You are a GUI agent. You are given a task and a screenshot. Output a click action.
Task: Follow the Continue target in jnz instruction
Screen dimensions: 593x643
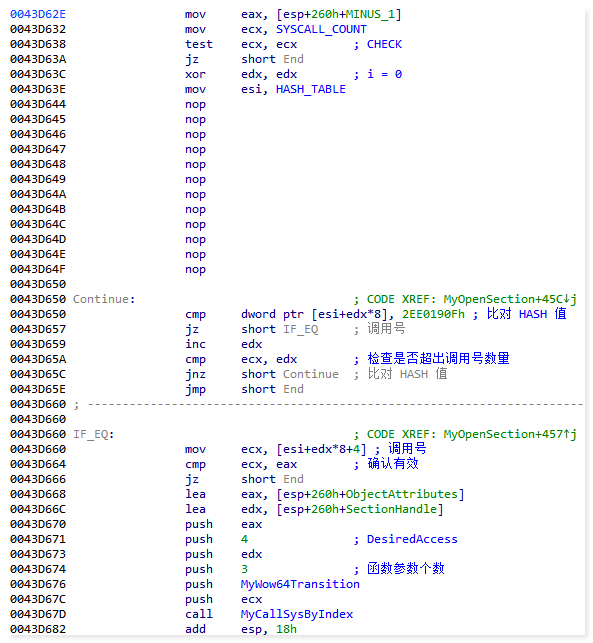310,374
